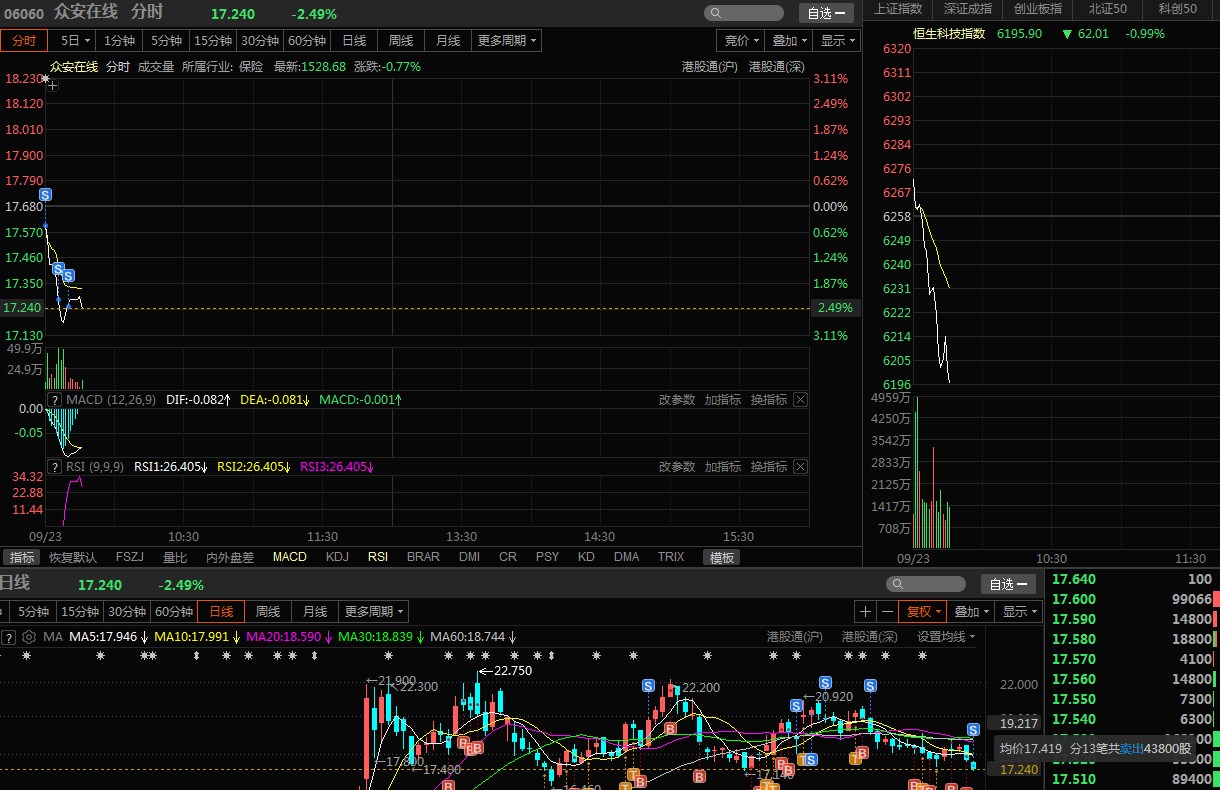Open the 显示 dropdown in the top toolbar
The image size is (1220, 790).
pyautogui.click(x=837, y=41)
